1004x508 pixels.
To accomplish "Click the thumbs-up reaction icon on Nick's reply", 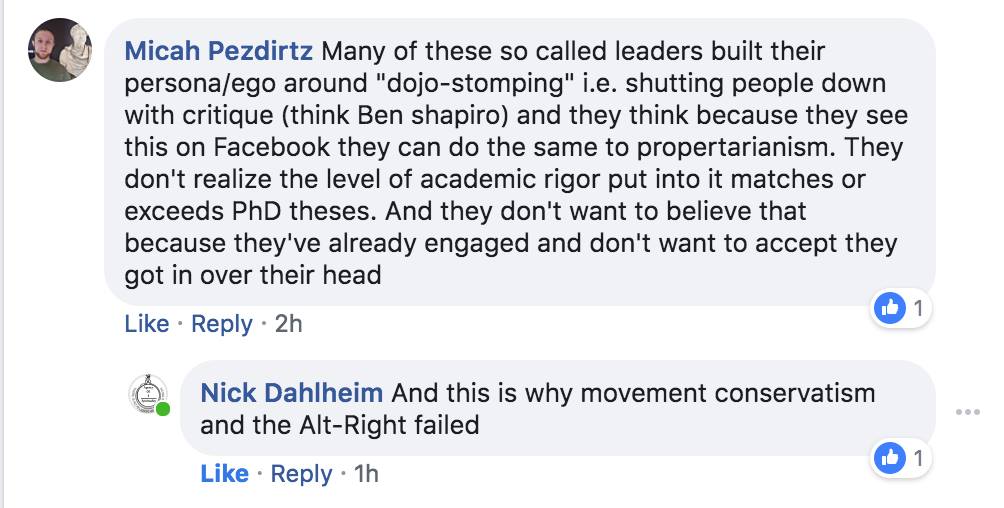I will point(890,459).
